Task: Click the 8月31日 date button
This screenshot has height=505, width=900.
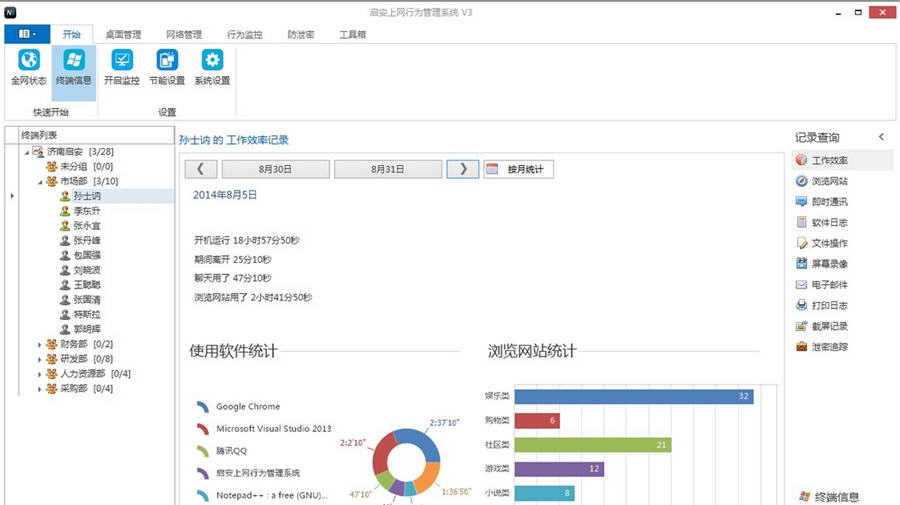Action: pos(388,169)
